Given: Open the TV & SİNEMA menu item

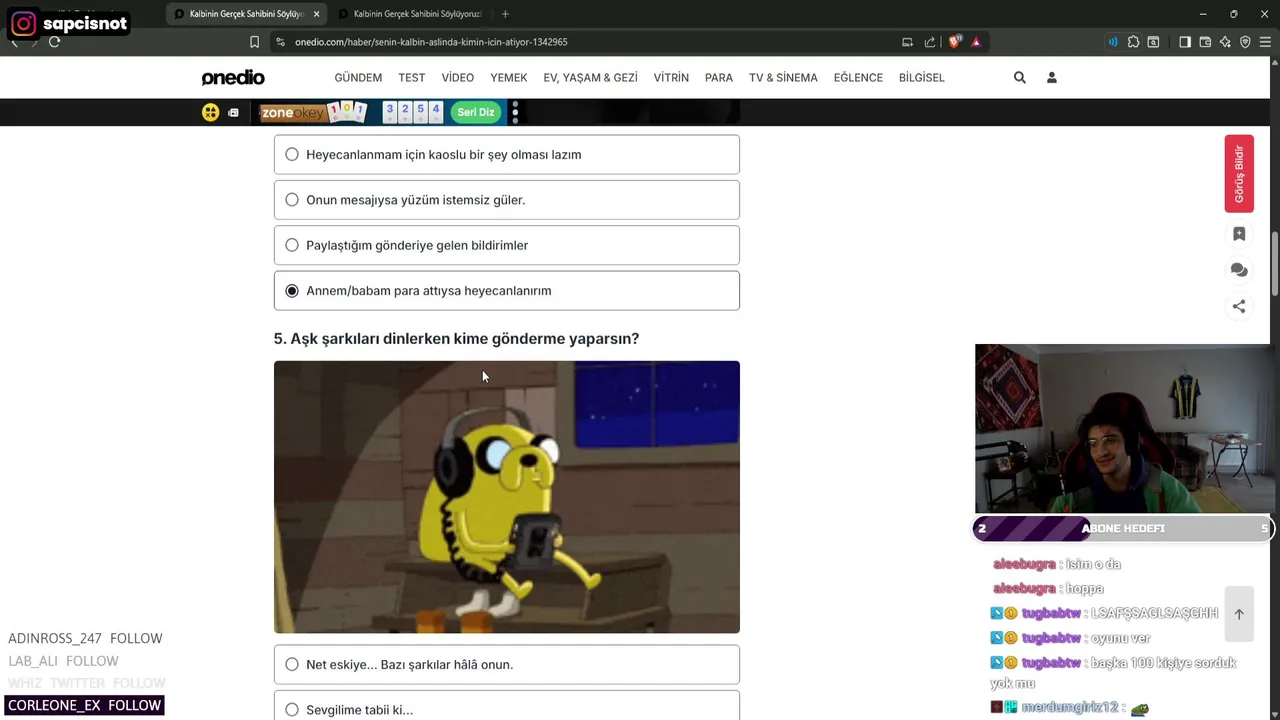Looking at the screenshot, I should point(783,77).
